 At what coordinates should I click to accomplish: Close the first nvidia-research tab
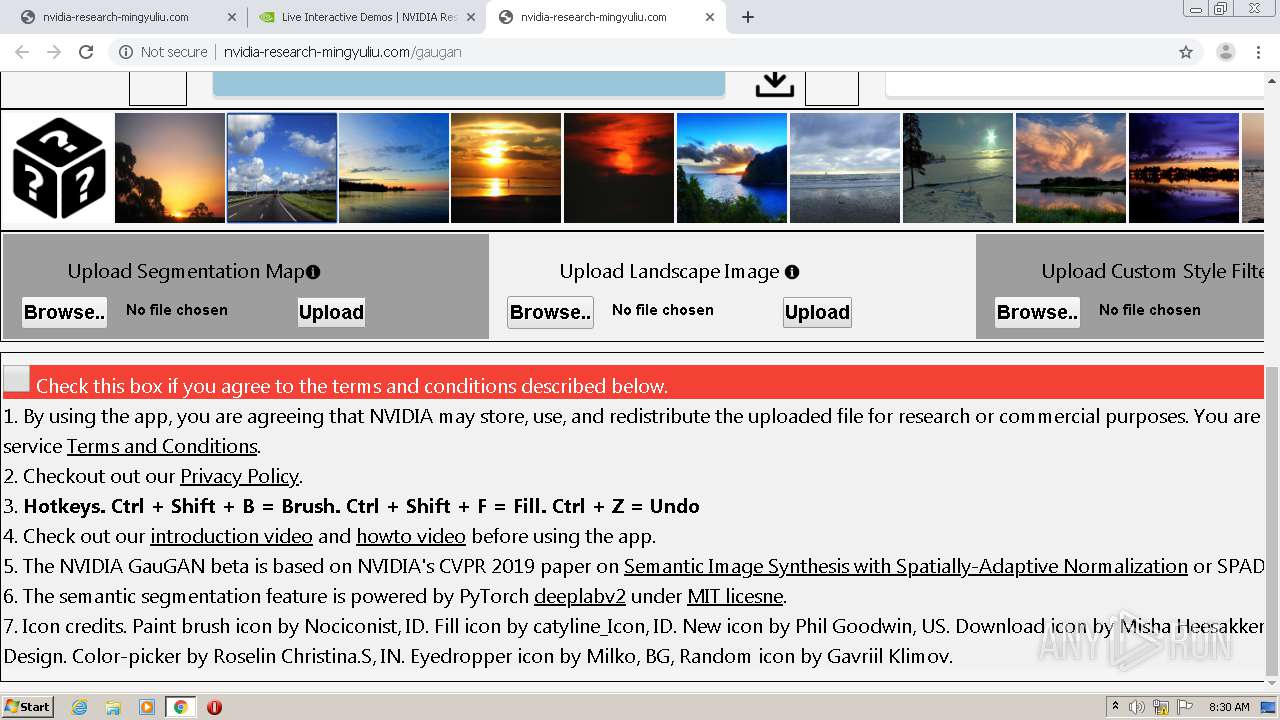point(232,17)
